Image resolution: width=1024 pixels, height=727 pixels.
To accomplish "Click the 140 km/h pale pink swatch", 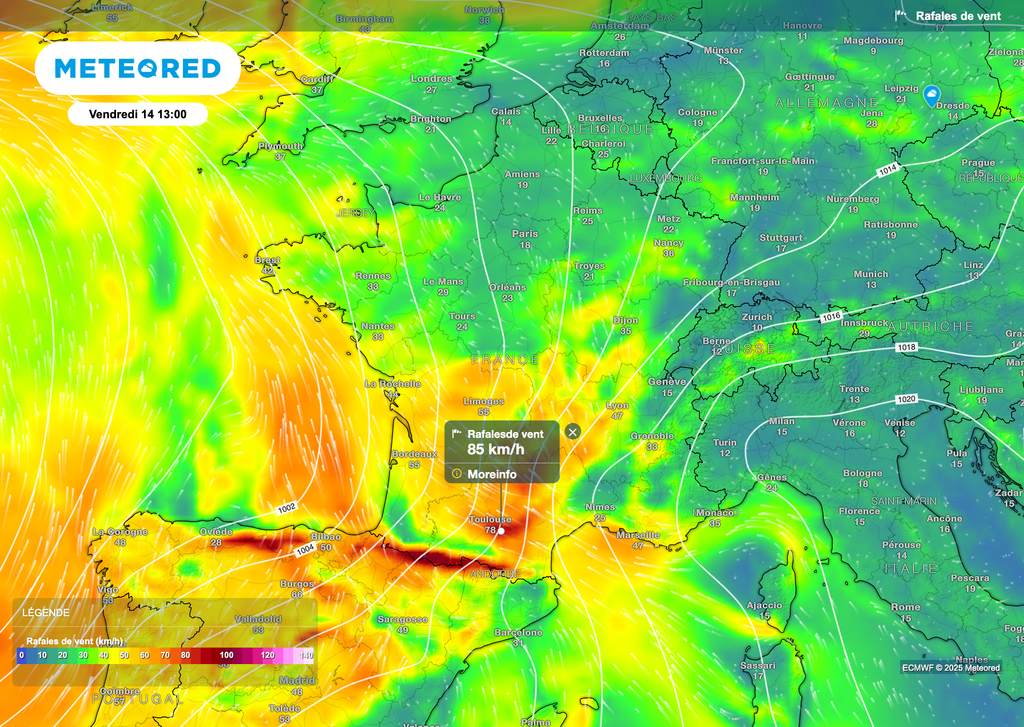I will [x=306, y=655].
